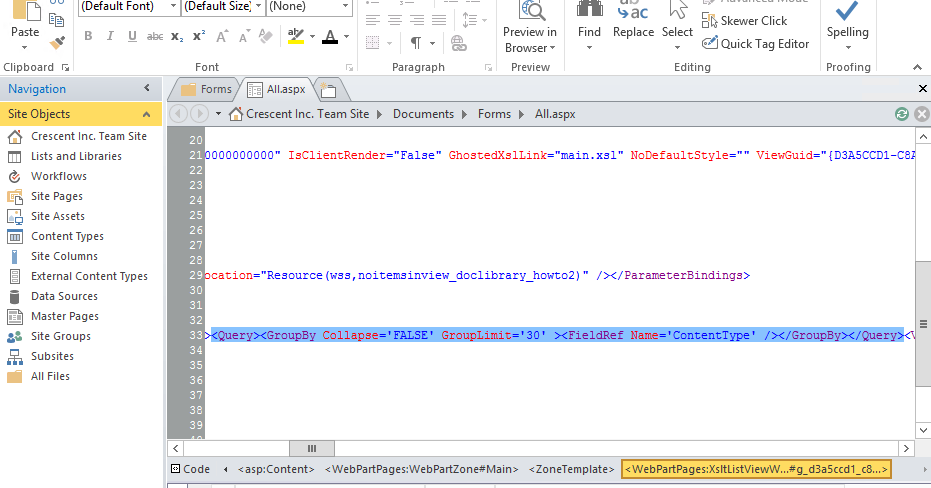Open Site Assets
The image size is (931, 488).
pyautogui.click(x=46, y=216)
